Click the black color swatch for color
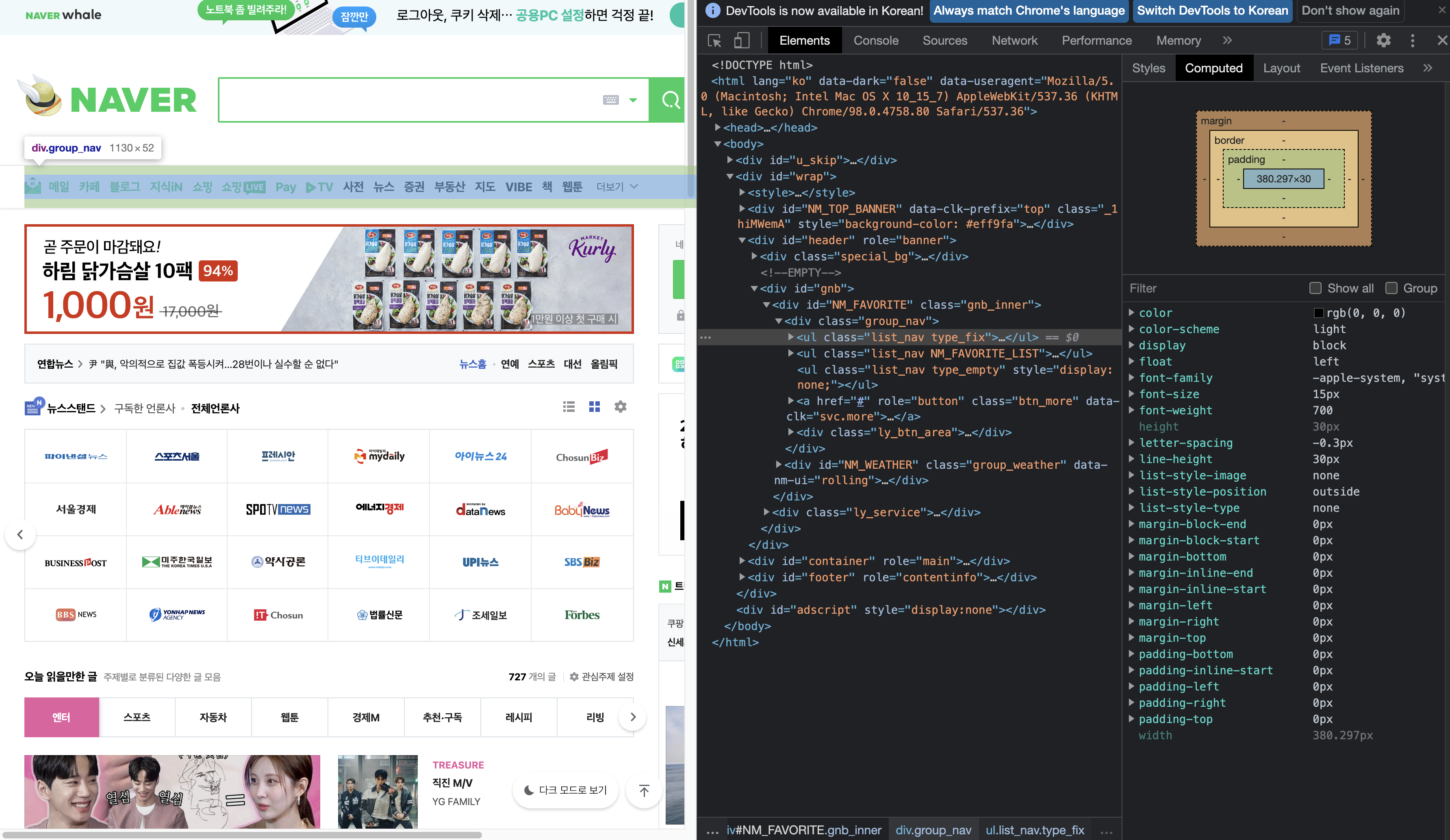 click(x=1318, y=313)
